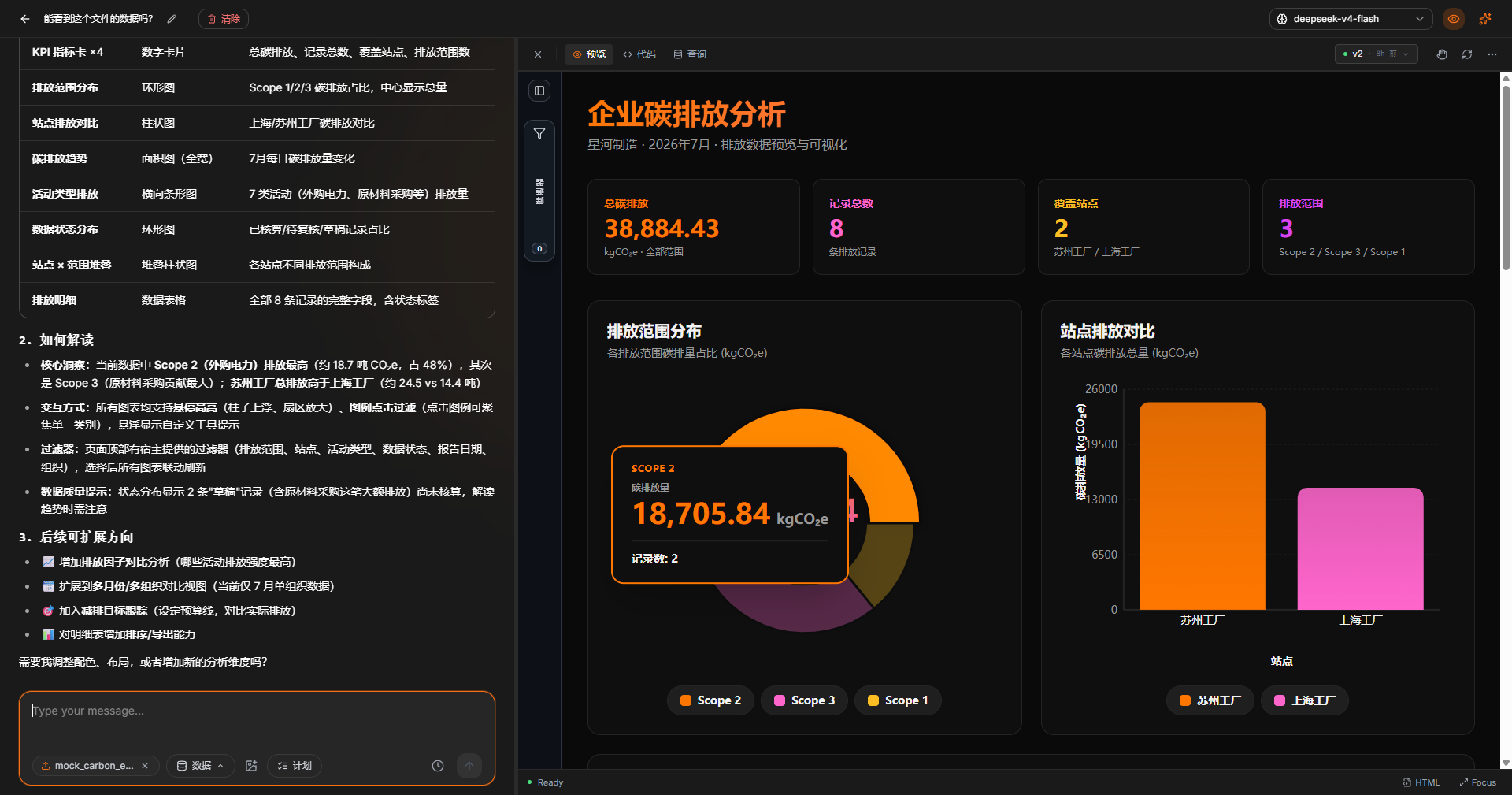This screenshot has width=1512, height=795.
Task: Click the 增加排放因子对比分析 bullet
Action: 169,562
